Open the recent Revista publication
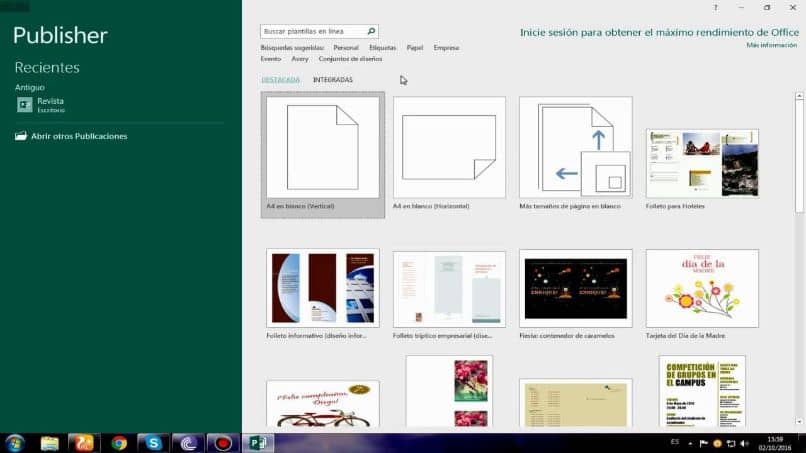Viewport: 806px width, 453px height. coord(50,104)
